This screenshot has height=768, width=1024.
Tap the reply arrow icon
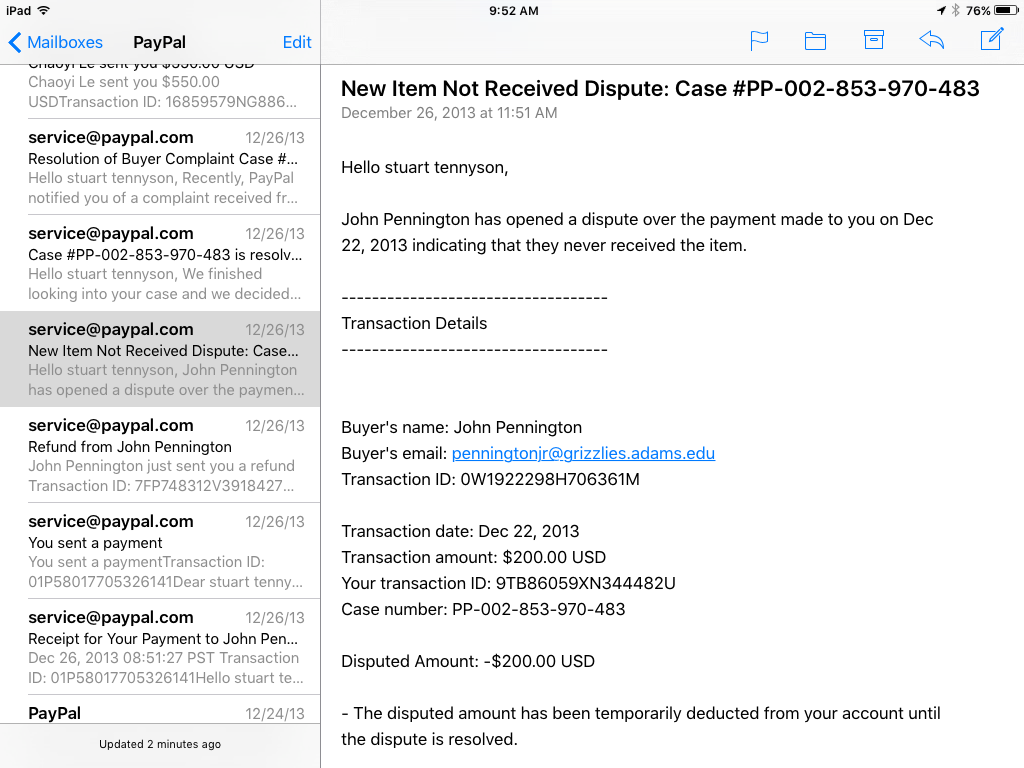point(932,40)
